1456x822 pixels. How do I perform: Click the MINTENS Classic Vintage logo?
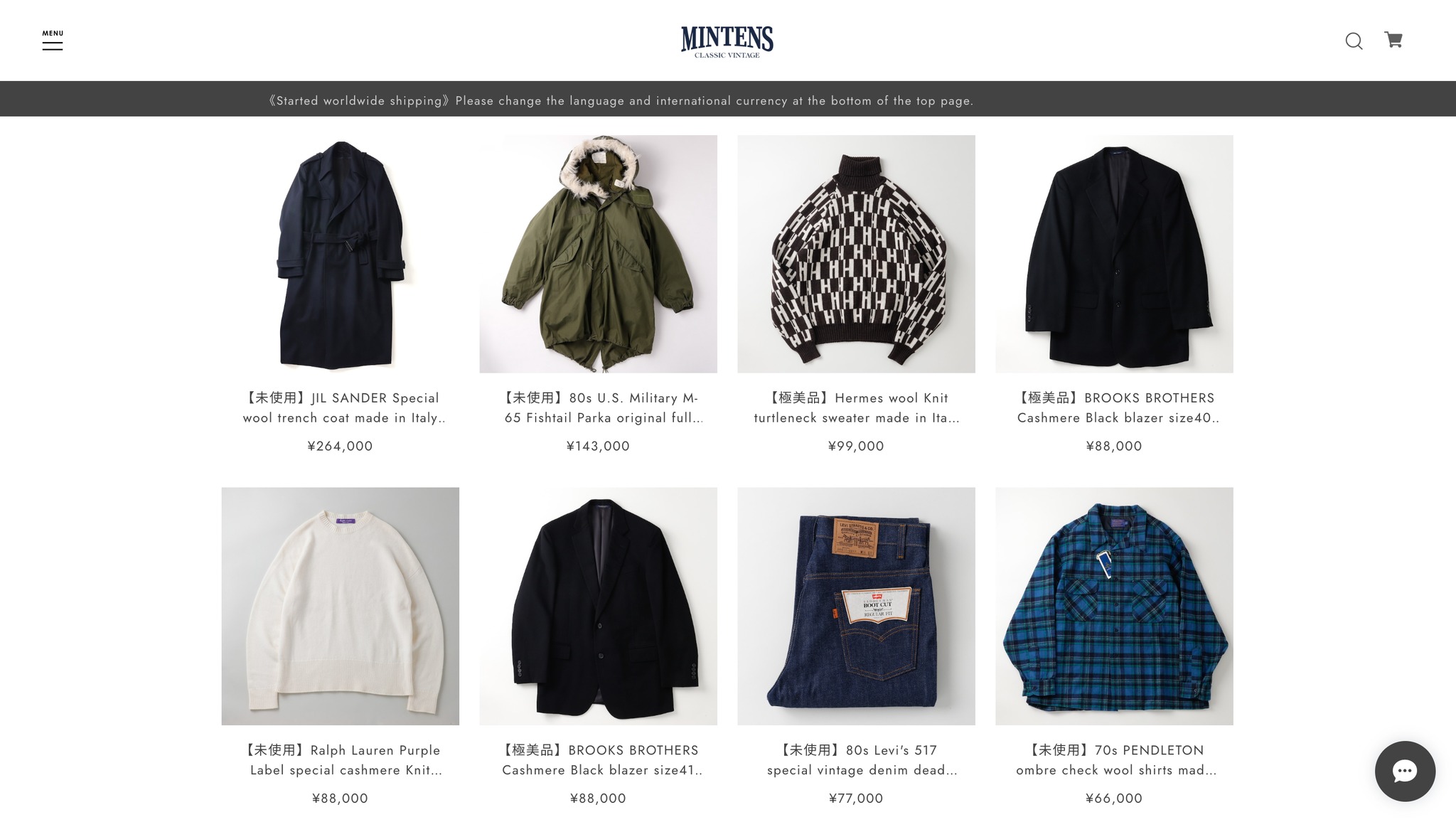click(x=727, y=42)
